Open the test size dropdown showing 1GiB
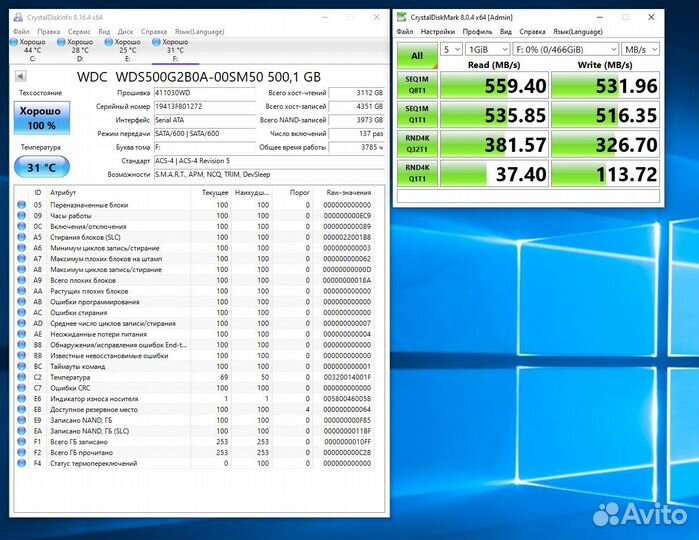Viewport: 699px width, 540px height. pos(488,49)
